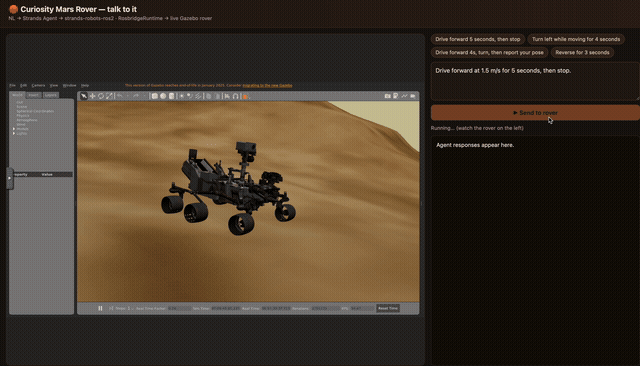
Task: Switch to the Insert tab
Action: pyautogui.click(x=34, y=95)
